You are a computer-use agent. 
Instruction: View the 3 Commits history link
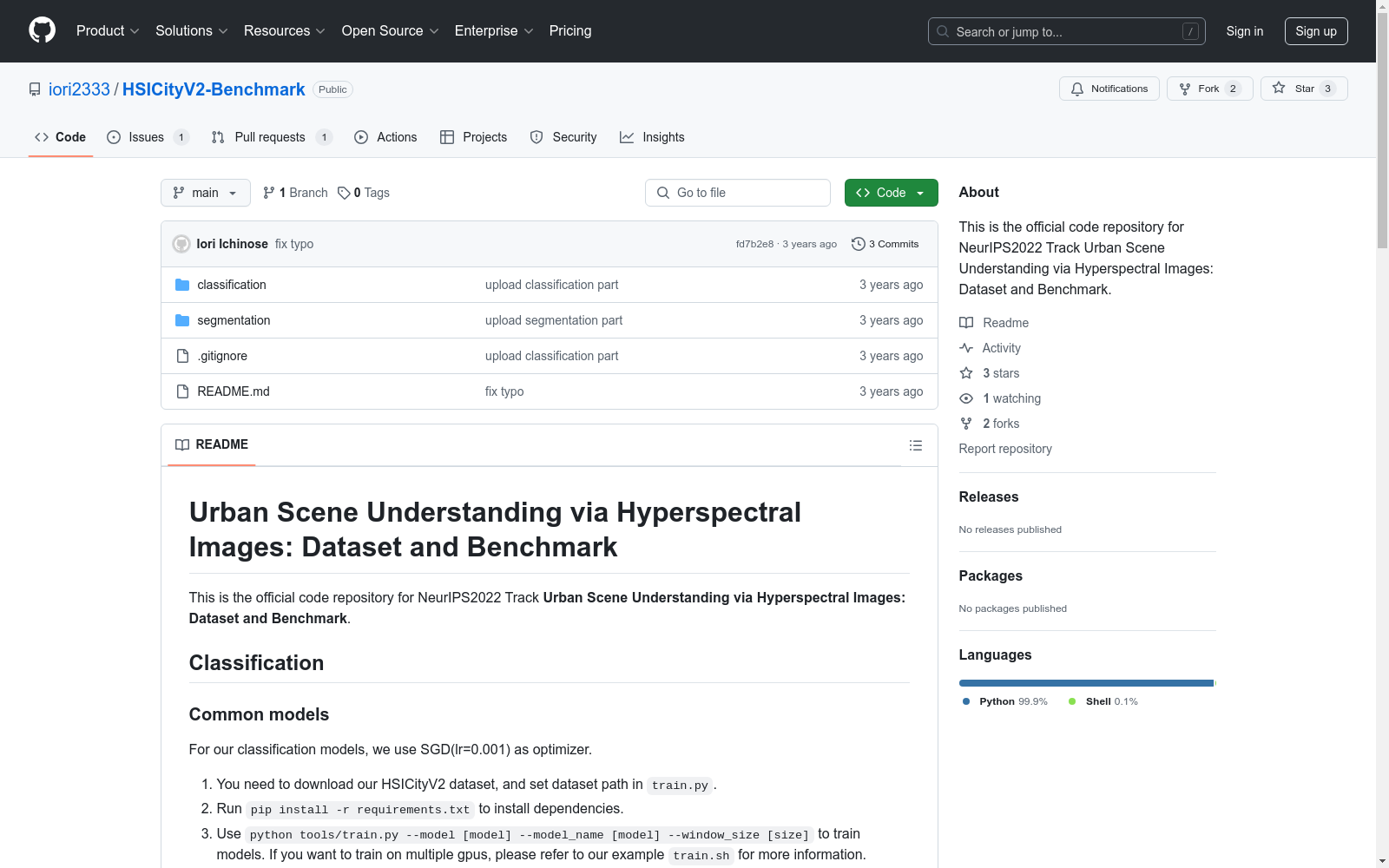(x=885, y=244)
